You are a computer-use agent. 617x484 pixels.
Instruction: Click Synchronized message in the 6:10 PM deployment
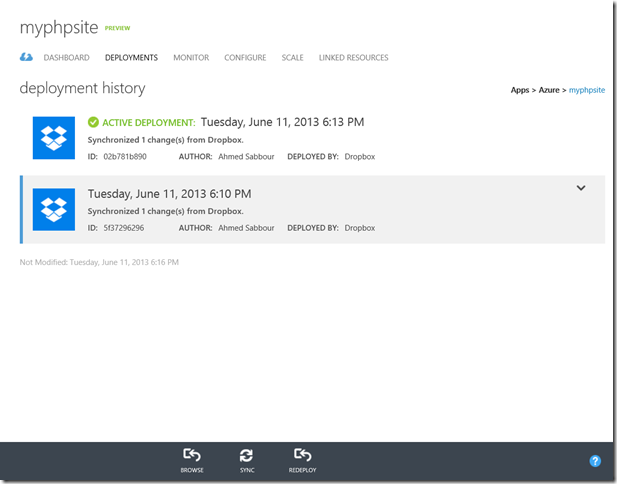(x=165, y=211)
